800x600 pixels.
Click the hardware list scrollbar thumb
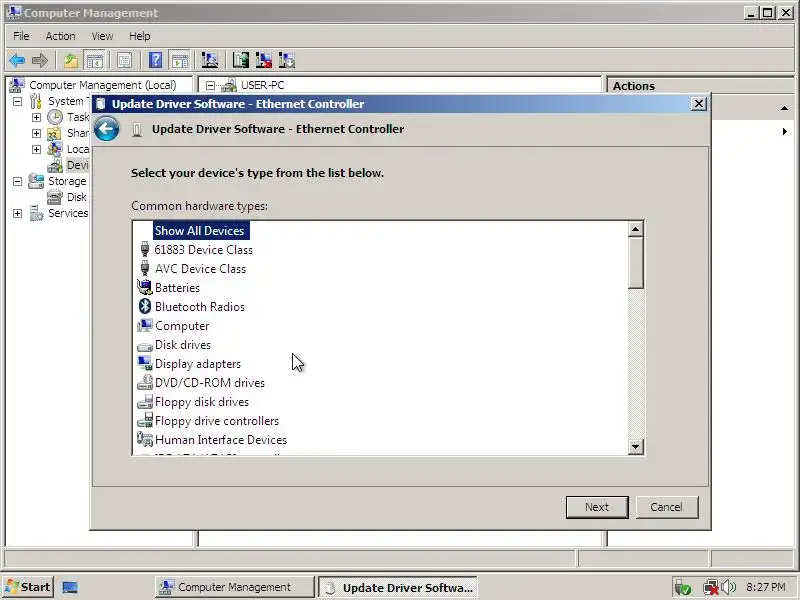pos(635,263)
